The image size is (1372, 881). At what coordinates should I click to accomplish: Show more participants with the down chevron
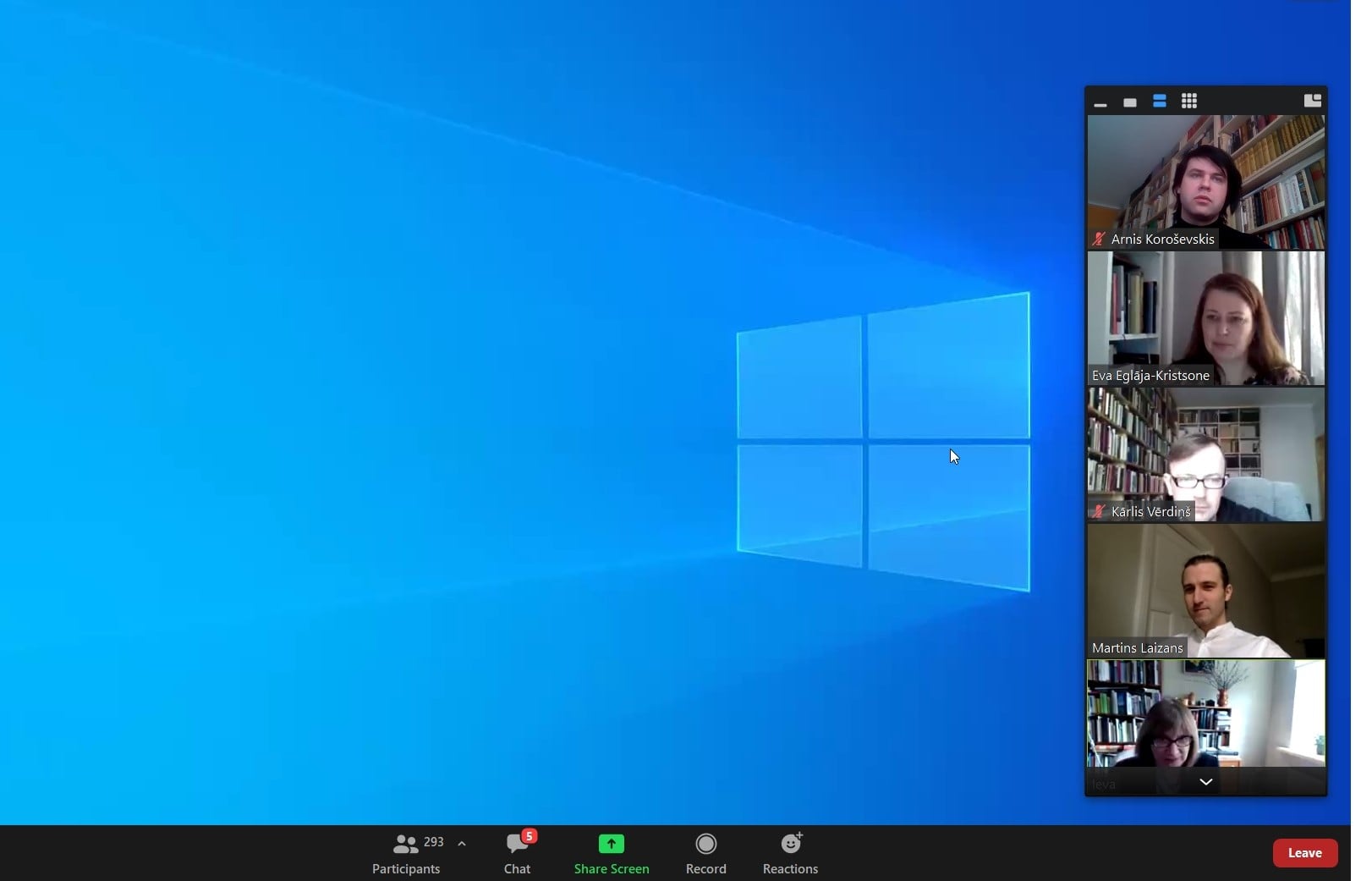click(x=1206, y=782)
